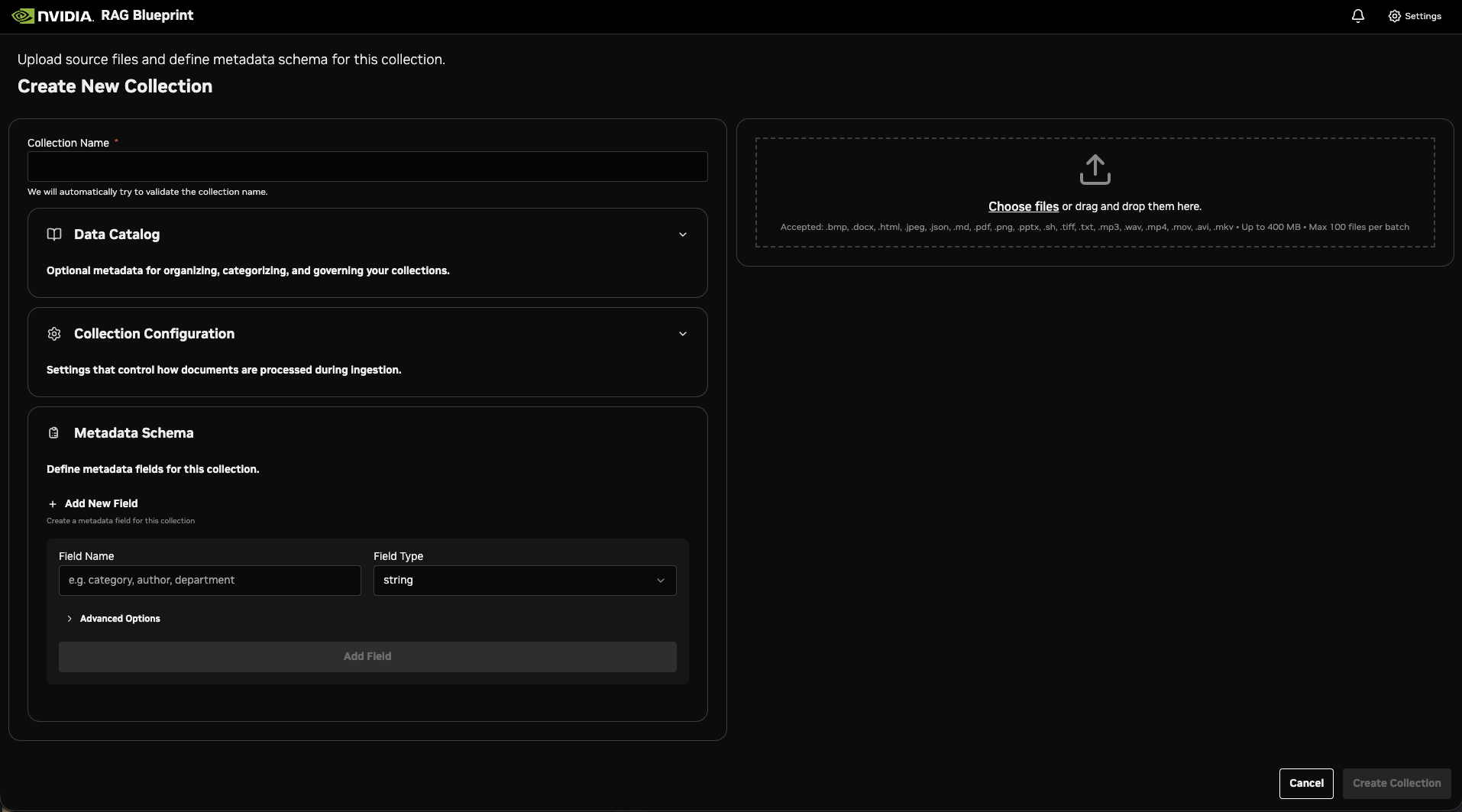Click the plus icon beside Add New Field
This screenshot has width=1462, height=812.
coord(53,504)
